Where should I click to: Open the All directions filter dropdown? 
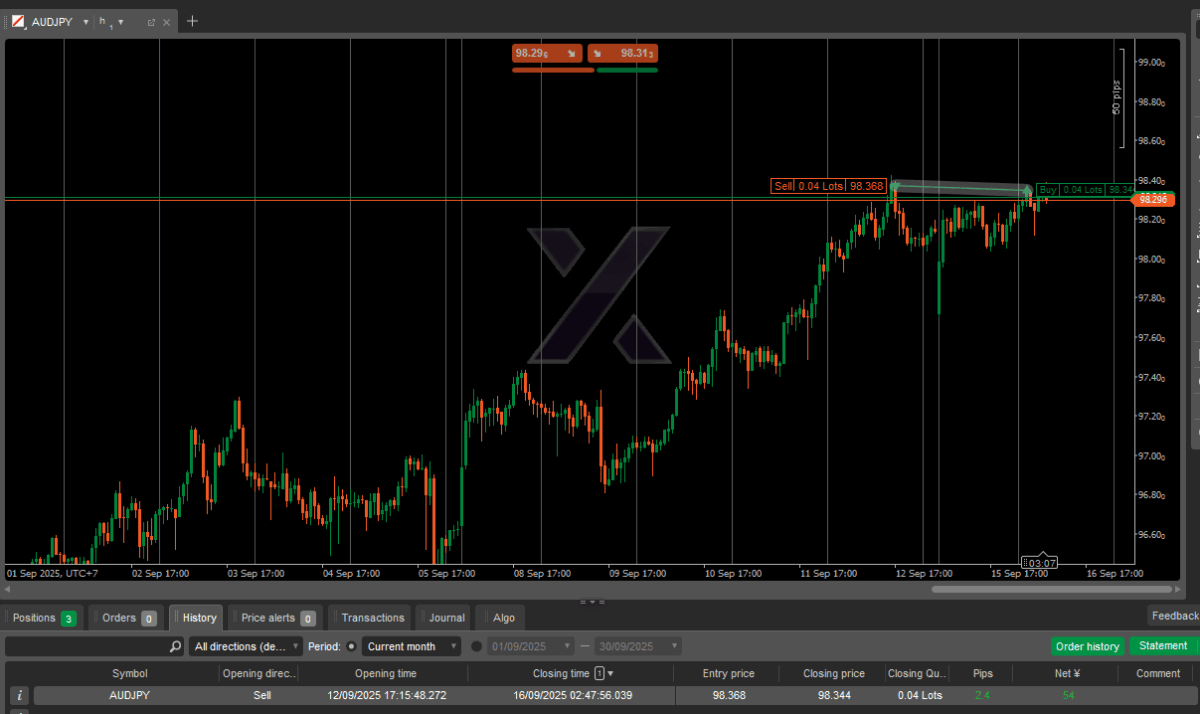click(x=245, y=646)
